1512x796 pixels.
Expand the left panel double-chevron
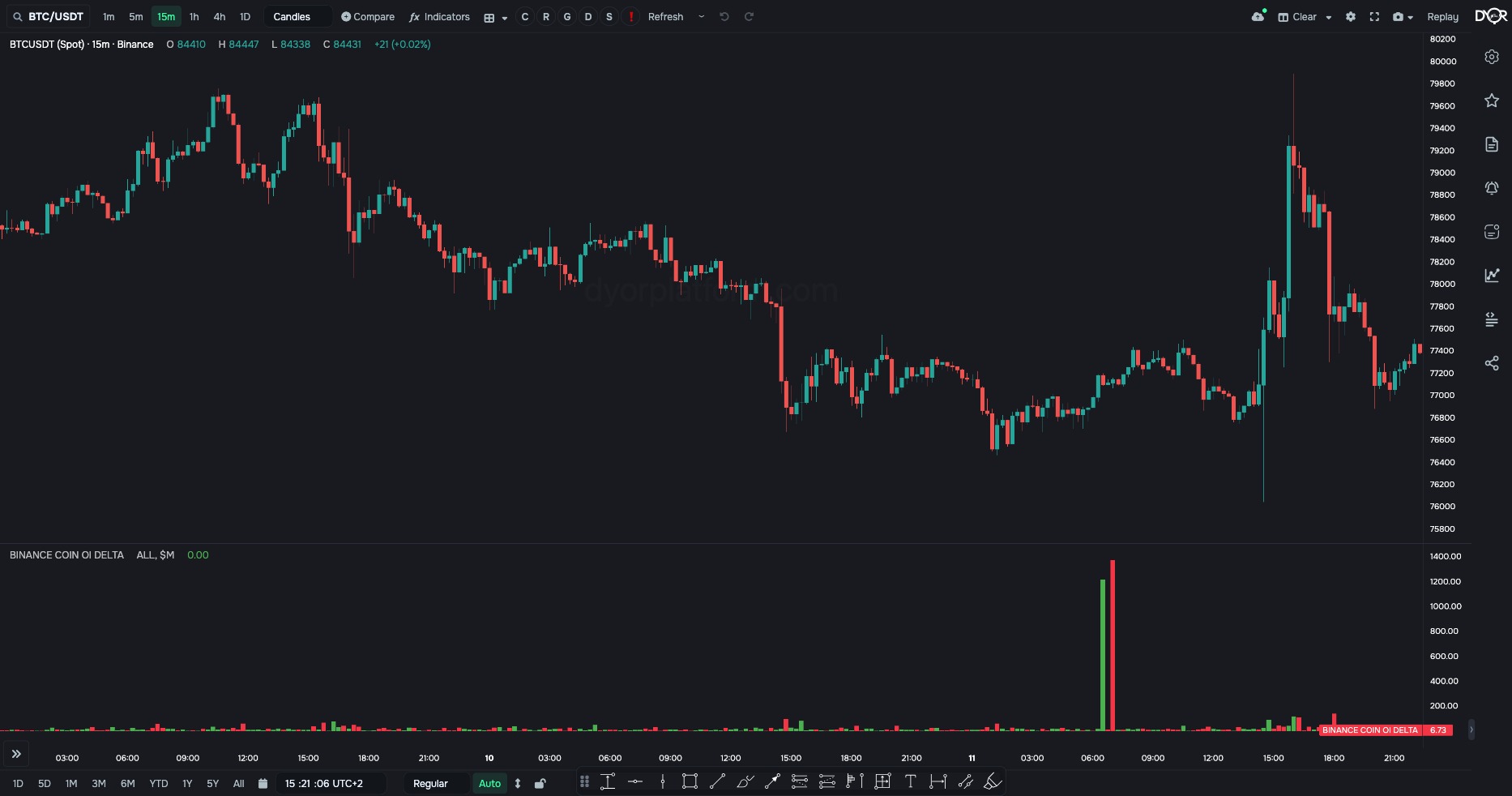(16, 754)
